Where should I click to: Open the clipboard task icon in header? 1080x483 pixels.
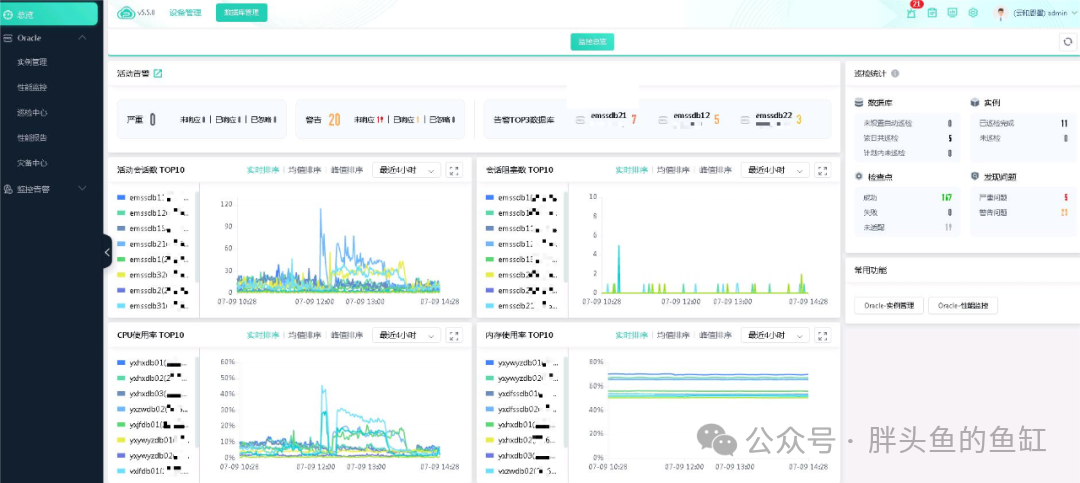[x=932, y=12]
